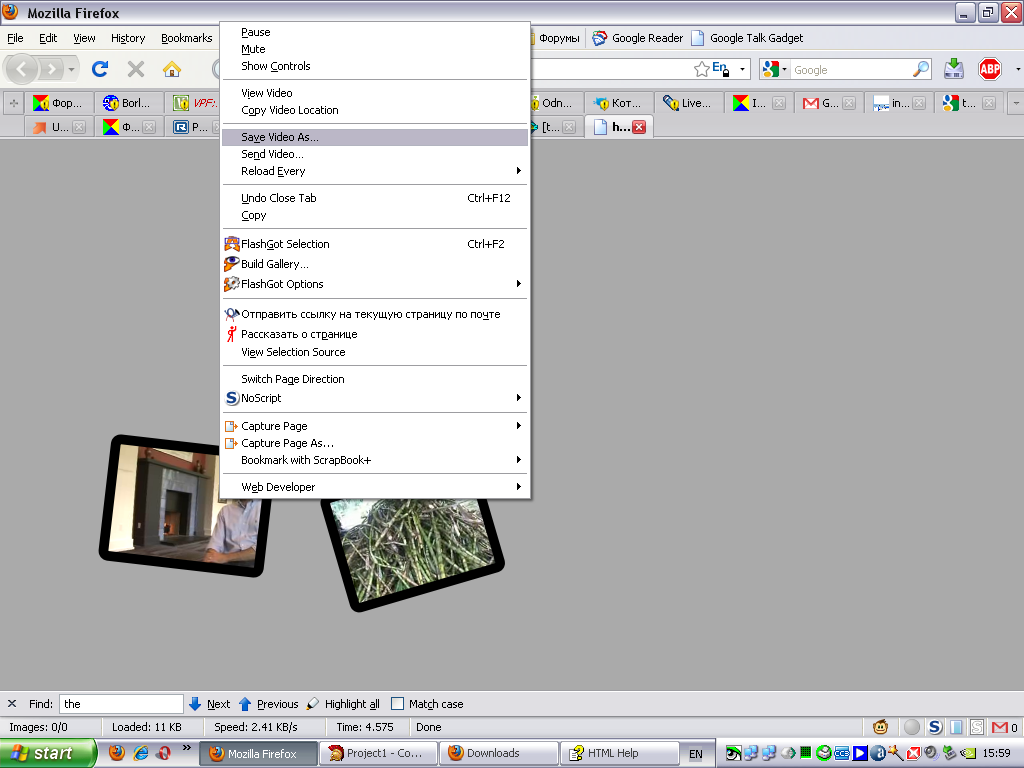Reload the page with the refresh icon

click(x=100, y=69)
